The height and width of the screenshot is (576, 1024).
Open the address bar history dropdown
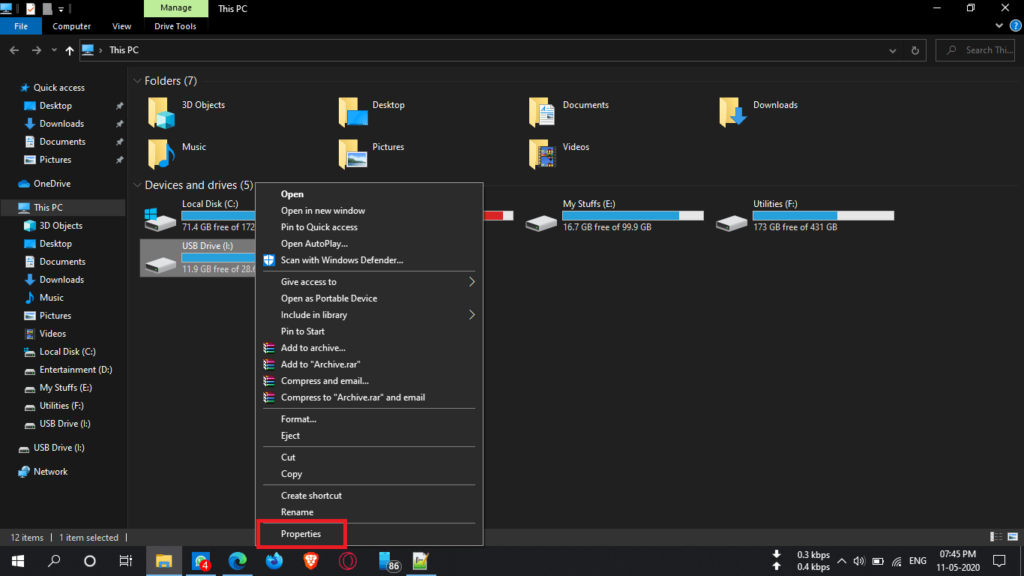point(893,49)
